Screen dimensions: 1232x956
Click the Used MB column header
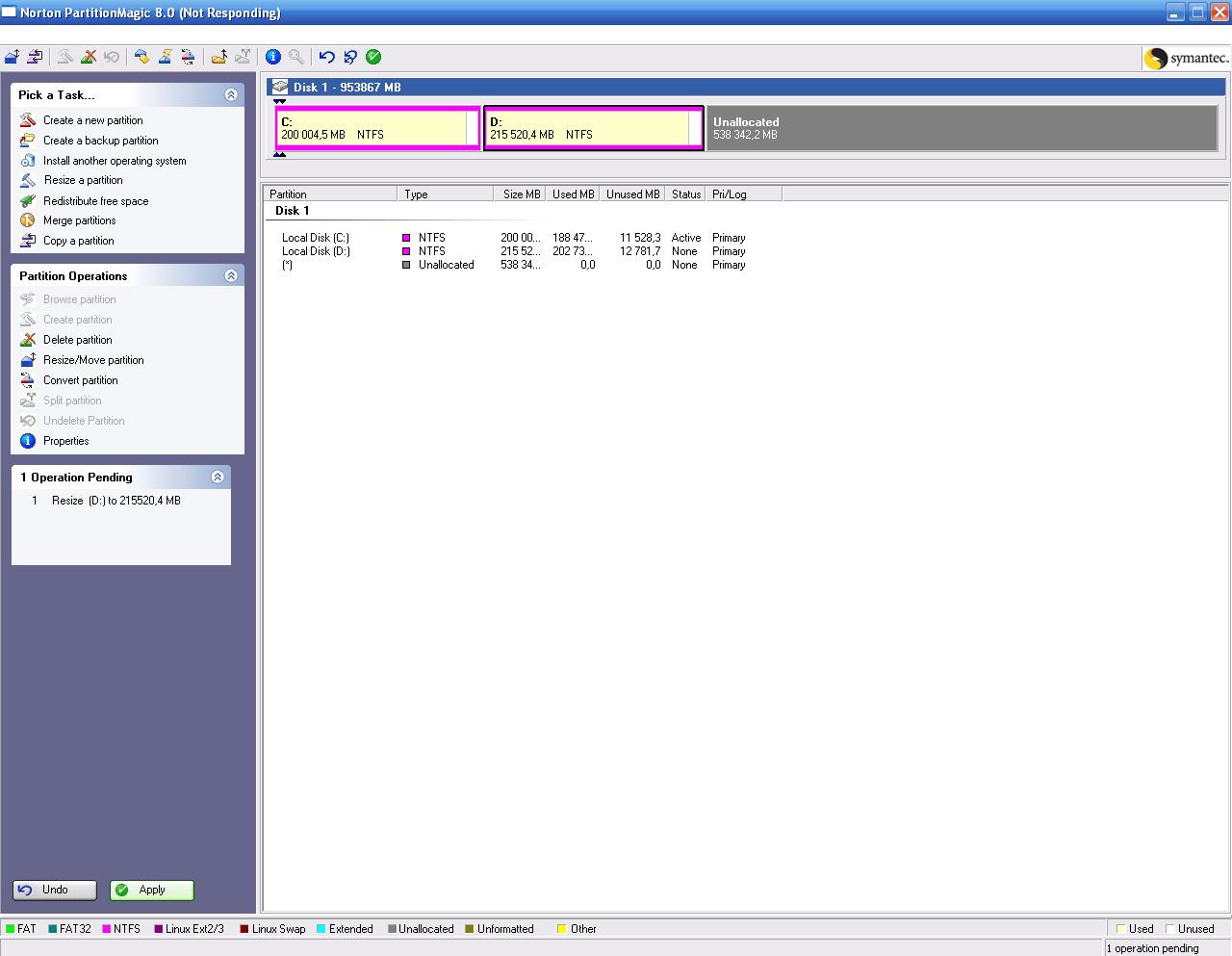pos(573,194)
